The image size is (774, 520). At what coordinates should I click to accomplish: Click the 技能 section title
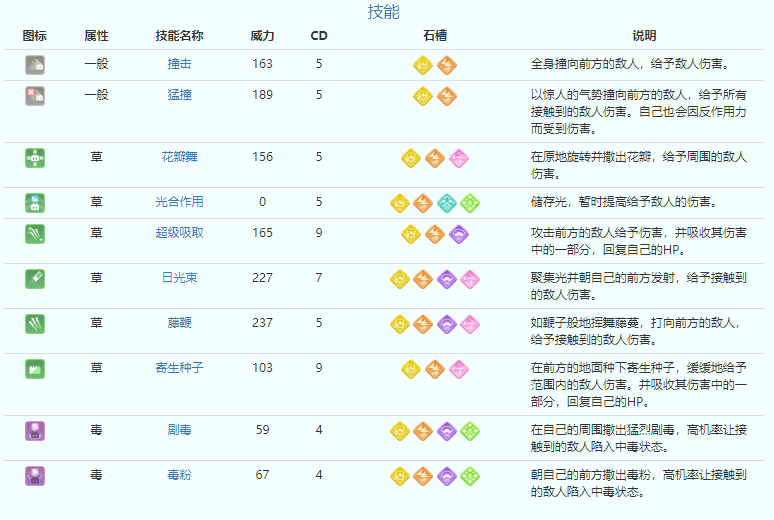(x=384, y=12)
